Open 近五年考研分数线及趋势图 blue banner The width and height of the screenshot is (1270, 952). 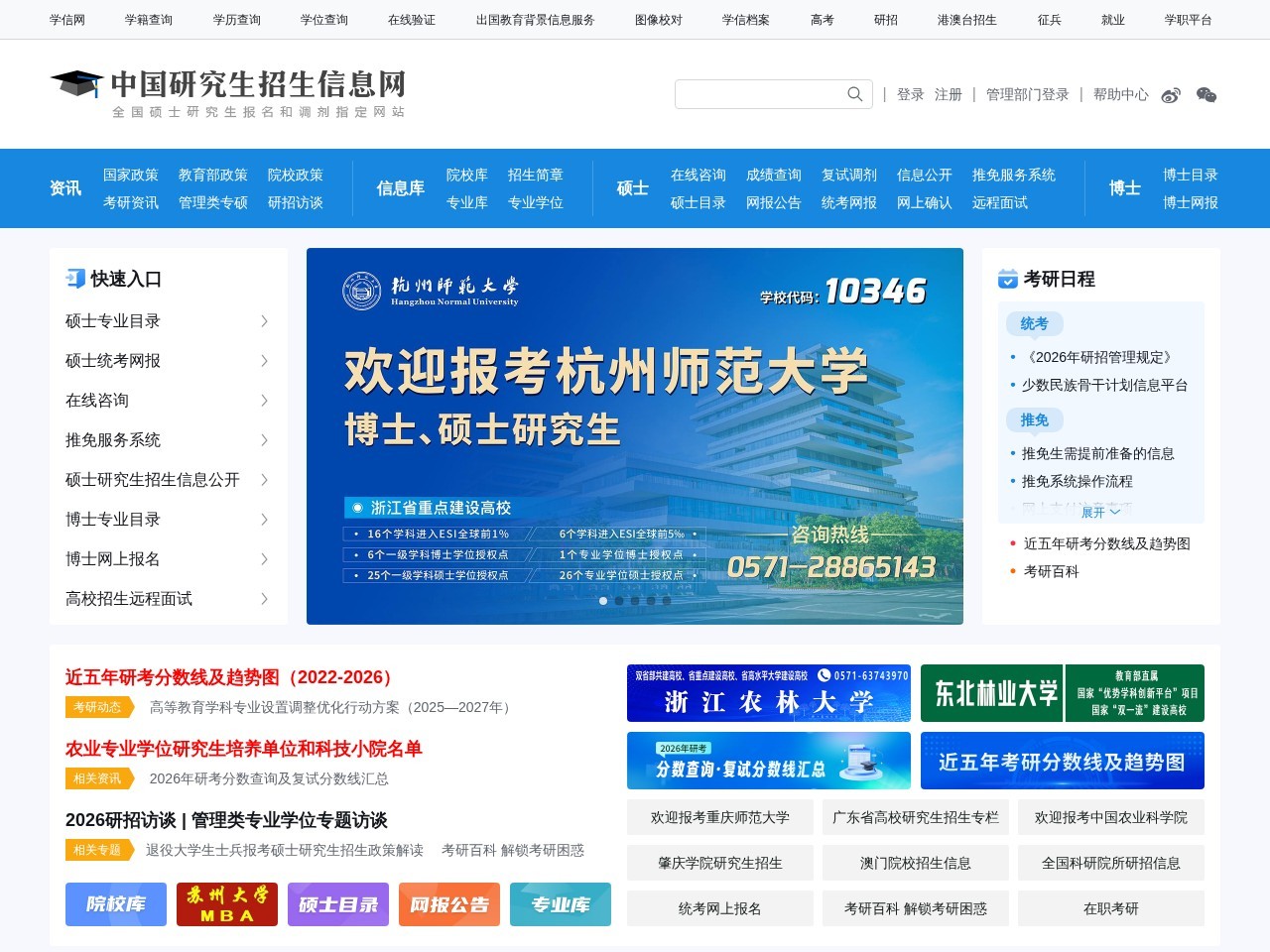[x=1063, y=761]
